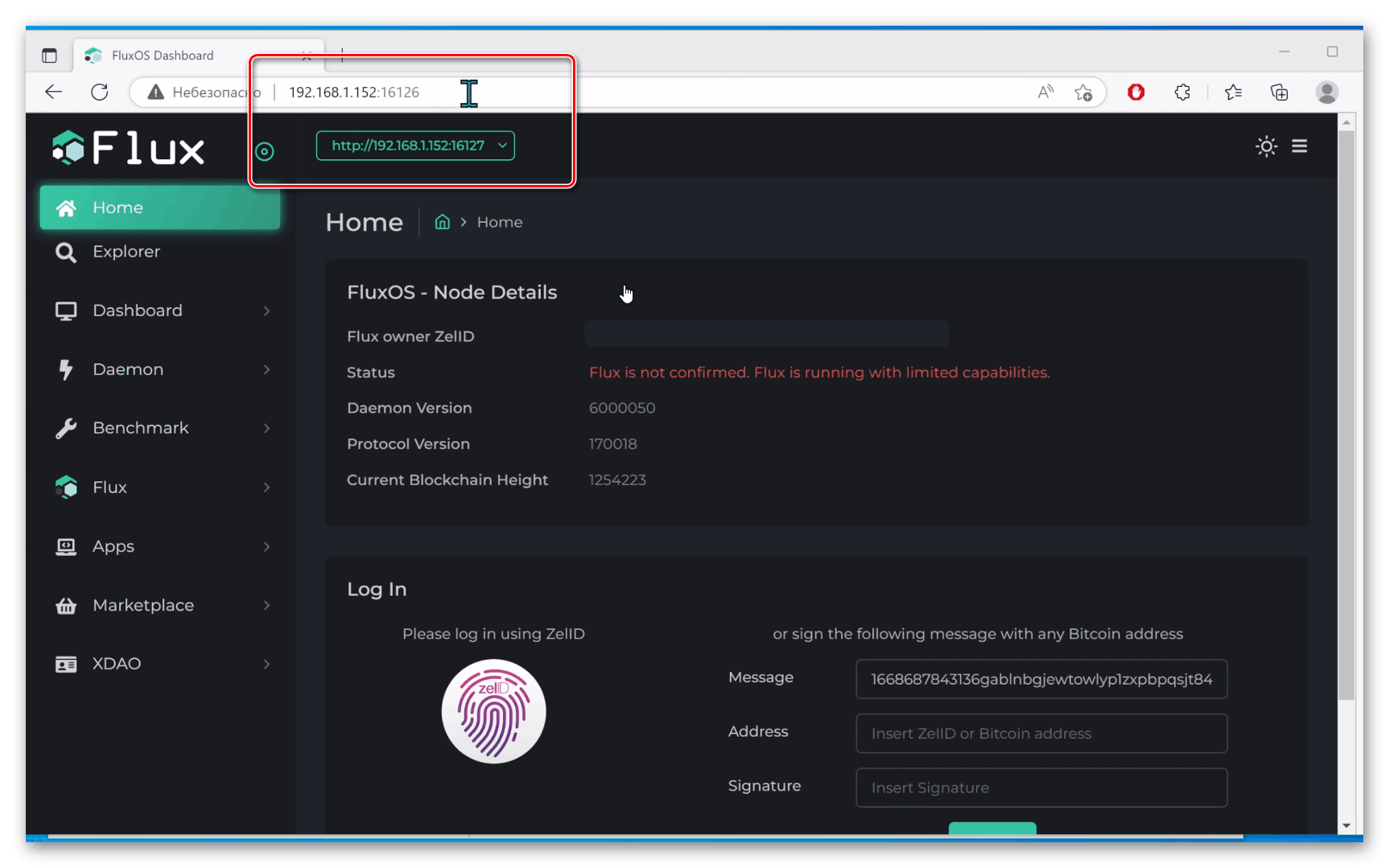Click the Flux cube icon in sidebar
Screen dimensions: 1389x868
(66, 487)
